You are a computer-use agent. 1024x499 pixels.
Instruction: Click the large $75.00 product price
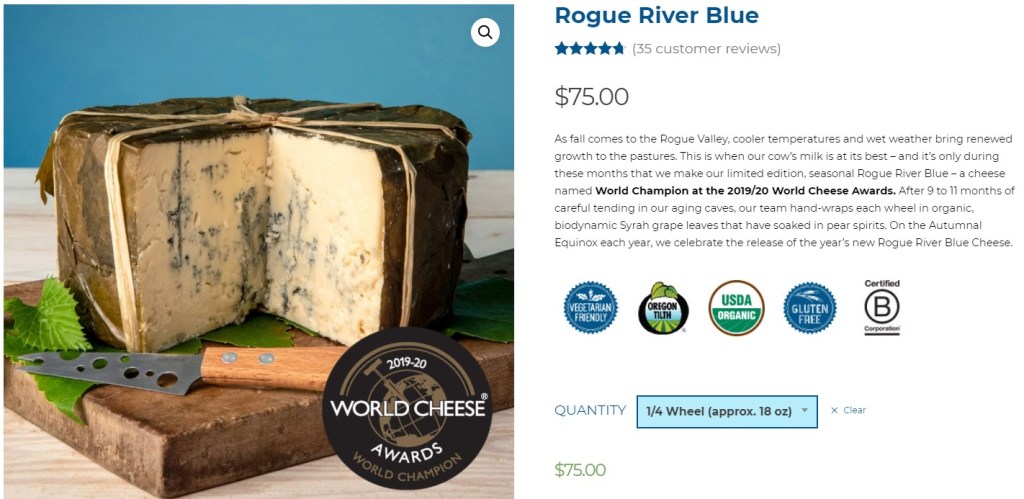(x=592, y=97)
